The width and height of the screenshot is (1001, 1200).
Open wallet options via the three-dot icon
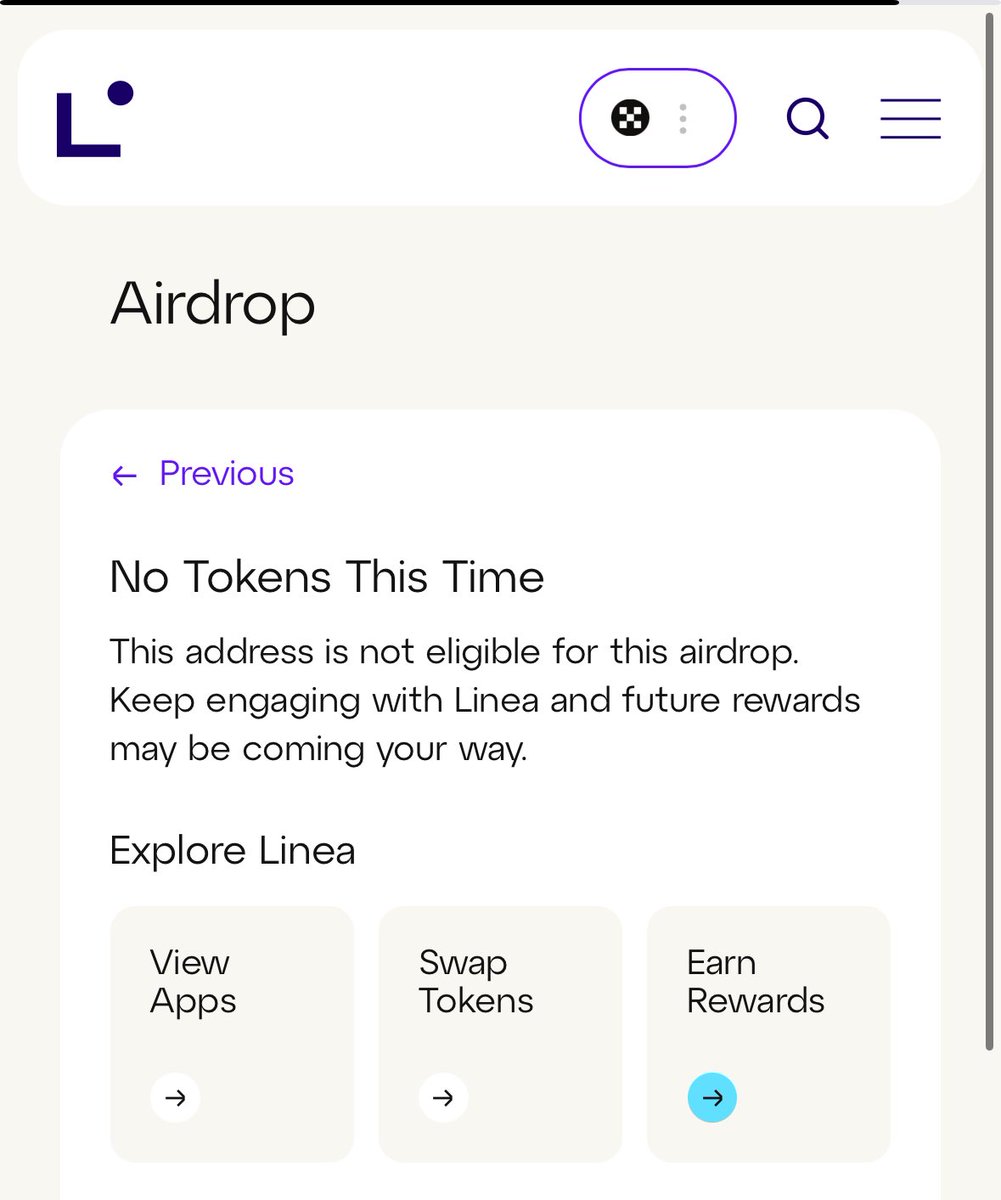pyautogui.click(x=683, y=119)
